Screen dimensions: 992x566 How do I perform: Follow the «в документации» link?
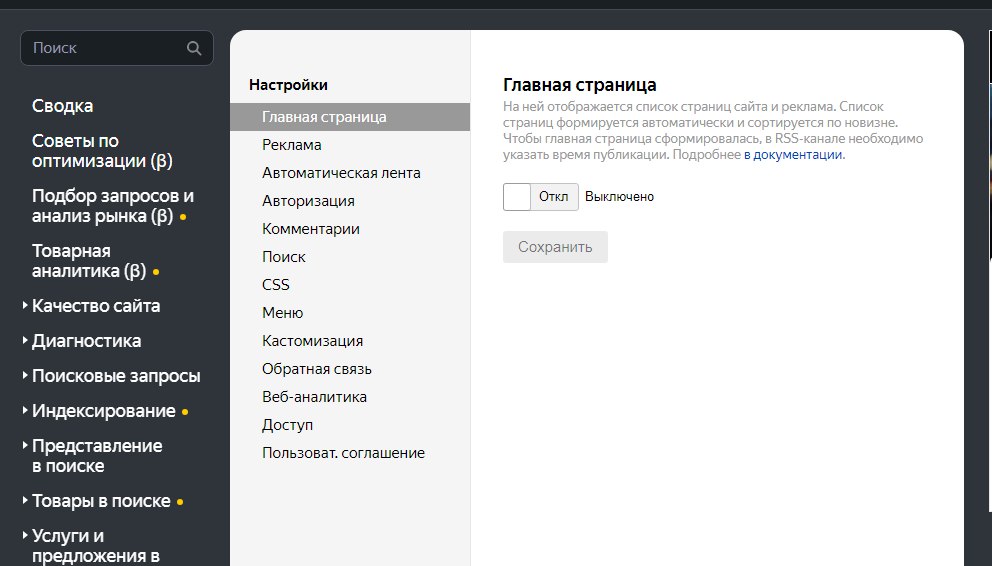pyautogui.click(x=793, y=154)
